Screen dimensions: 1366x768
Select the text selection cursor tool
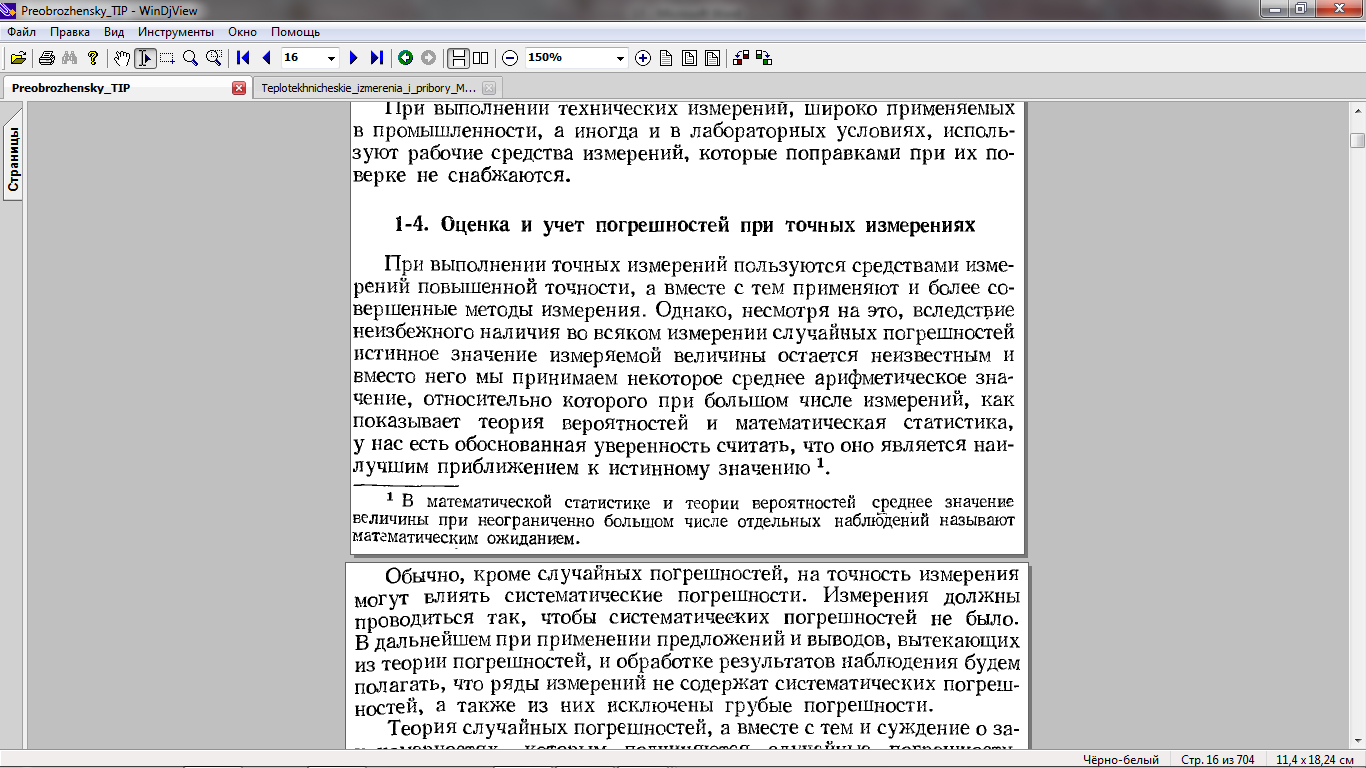(145, 58)
